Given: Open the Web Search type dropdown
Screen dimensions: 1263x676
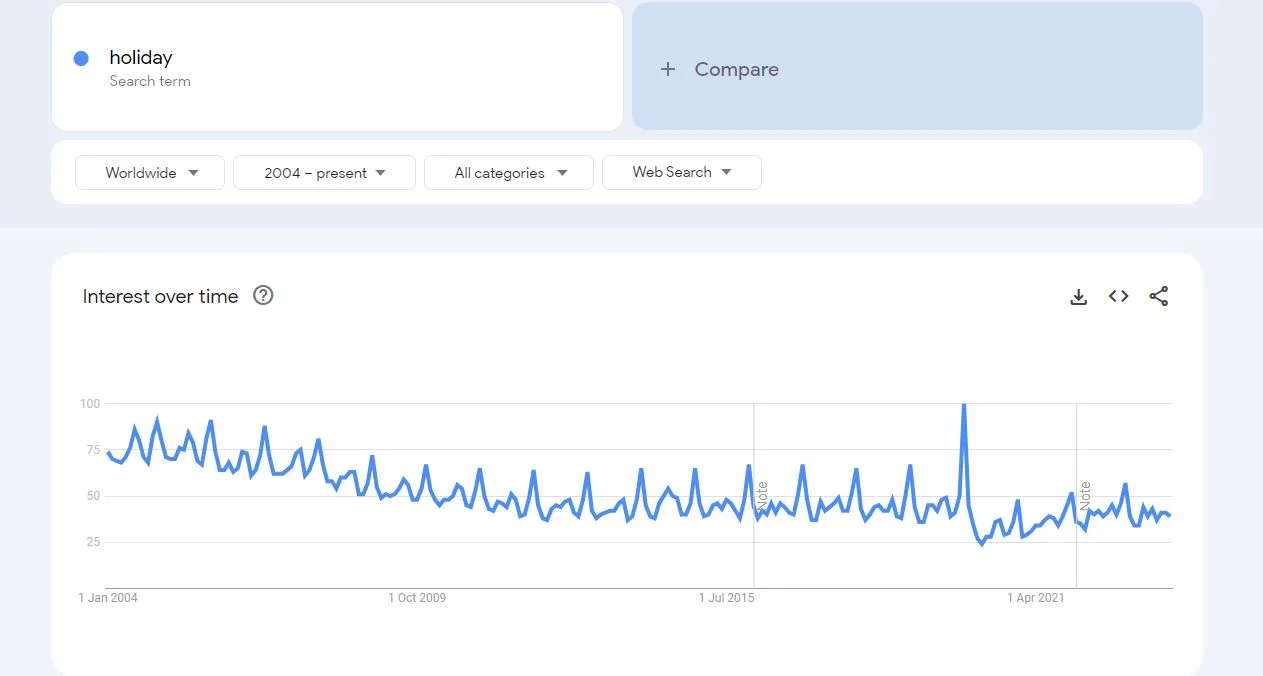Looking at the screenshot, I should pyautogui.click(x=681, y=172).
